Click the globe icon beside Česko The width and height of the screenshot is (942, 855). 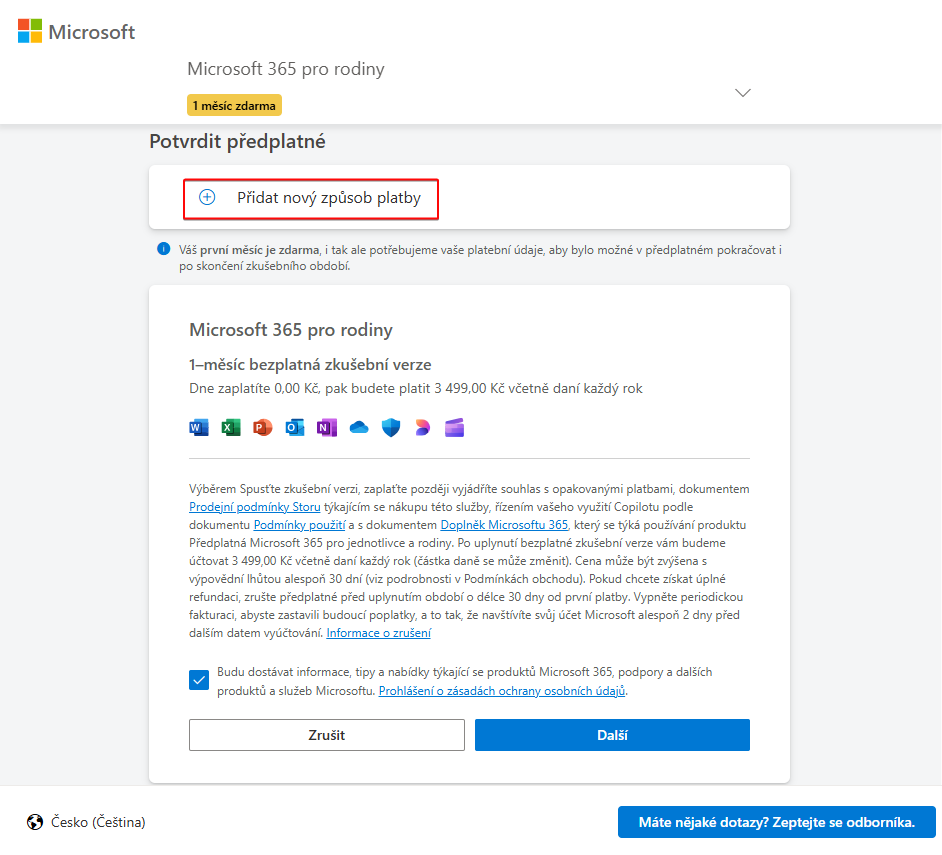36,822
